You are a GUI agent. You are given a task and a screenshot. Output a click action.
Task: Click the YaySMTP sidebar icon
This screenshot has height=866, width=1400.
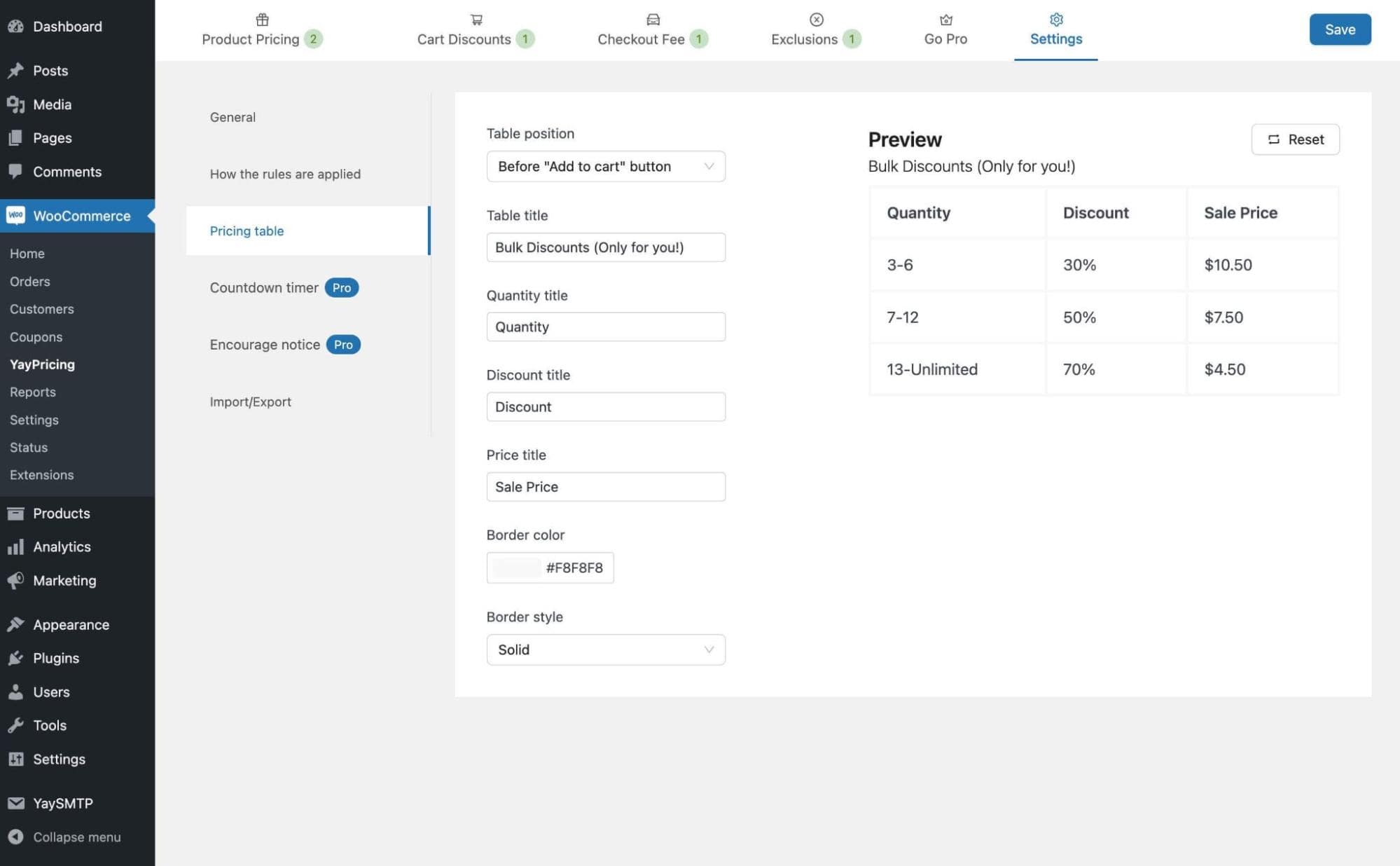15,803
